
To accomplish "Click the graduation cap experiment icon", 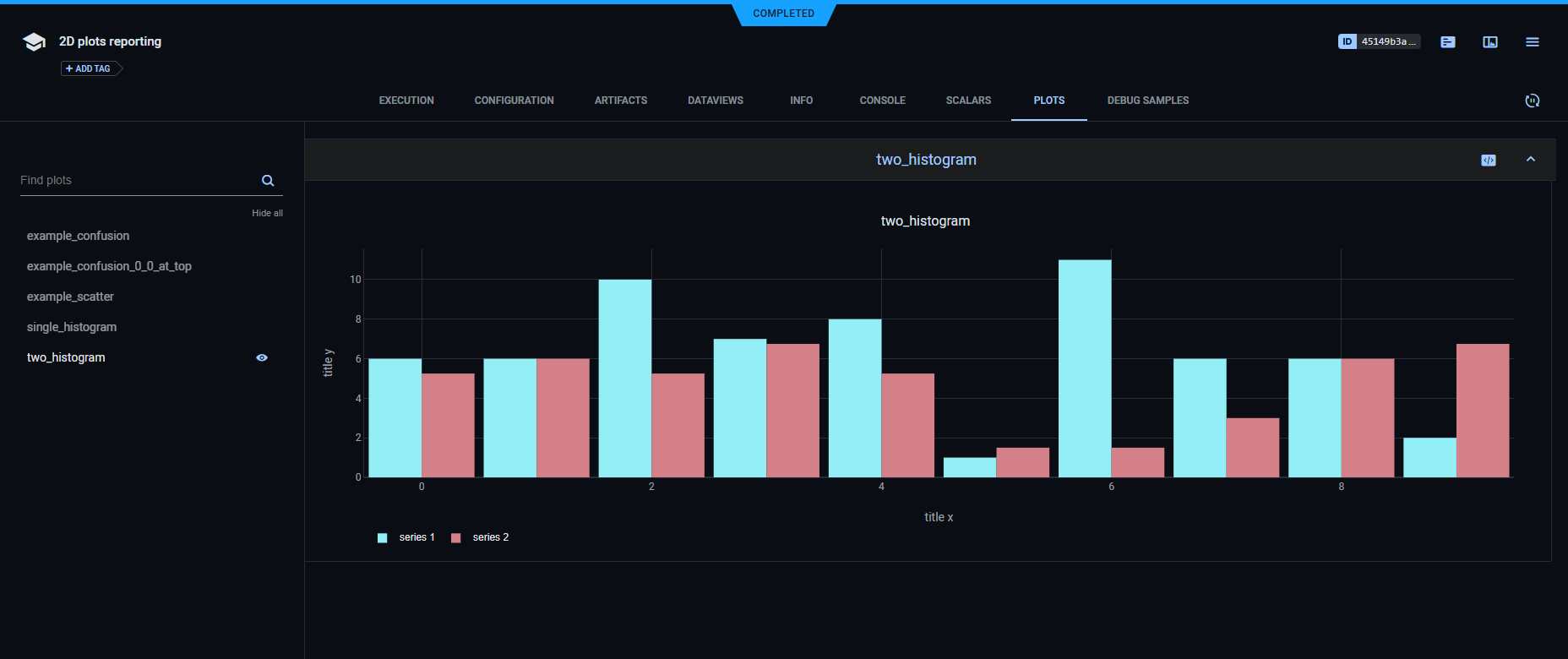I will [34, 42].
